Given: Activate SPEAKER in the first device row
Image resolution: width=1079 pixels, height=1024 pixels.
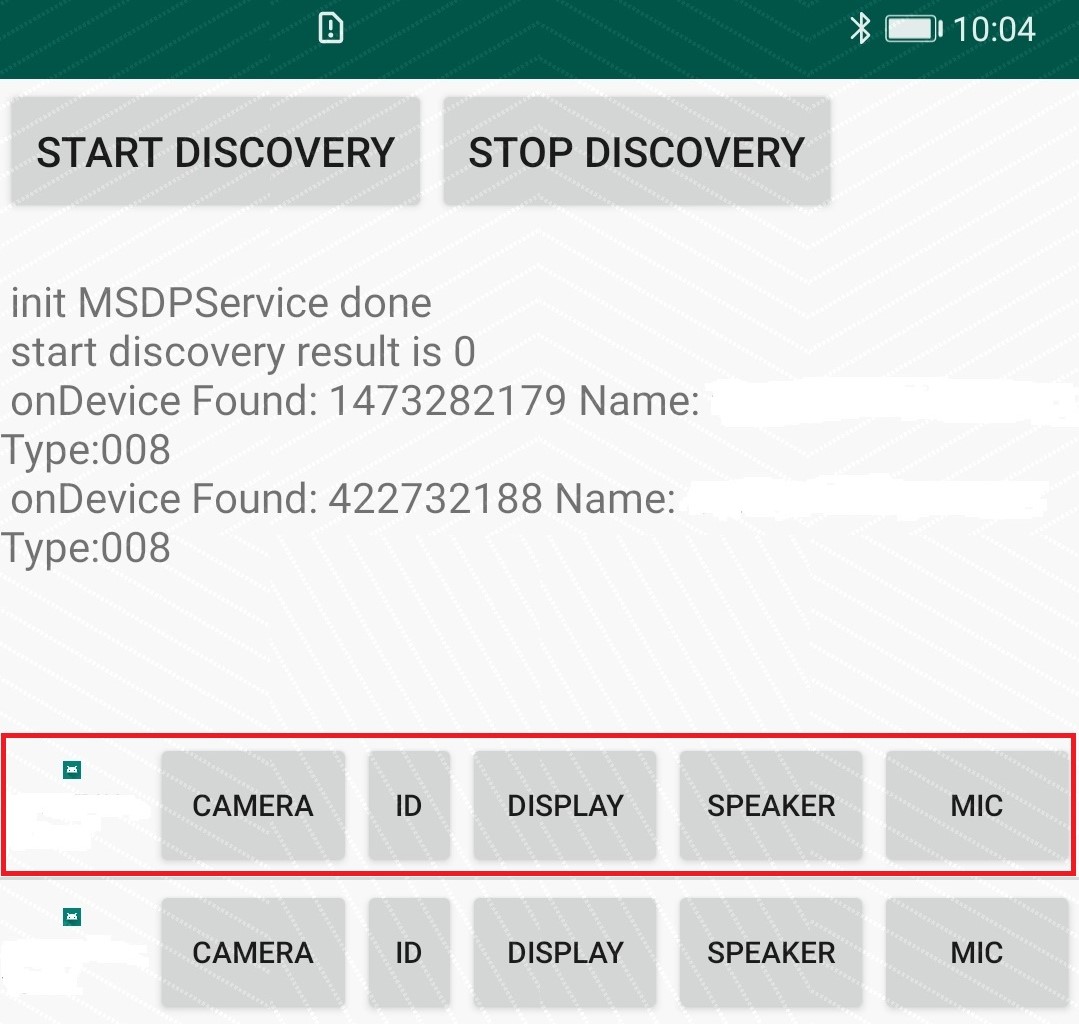Looking at the screenshot, I should click(771, 805).
